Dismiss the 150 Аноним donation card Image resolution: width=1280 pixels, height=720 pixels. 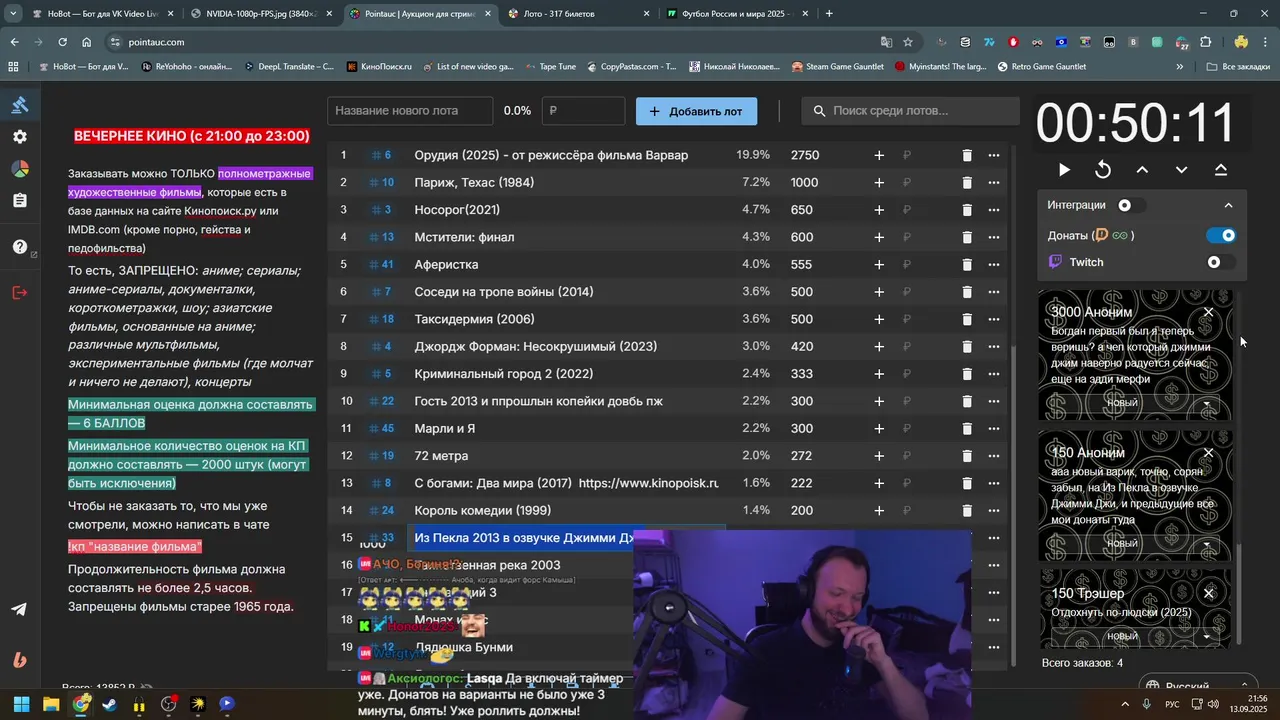click(1208, 453)
